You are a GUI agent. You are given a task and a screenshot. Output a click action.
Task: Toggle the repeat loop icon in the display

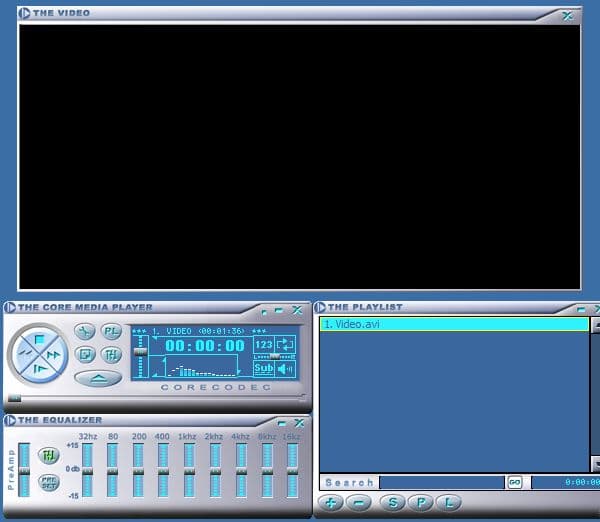click(x=285, y=344)
